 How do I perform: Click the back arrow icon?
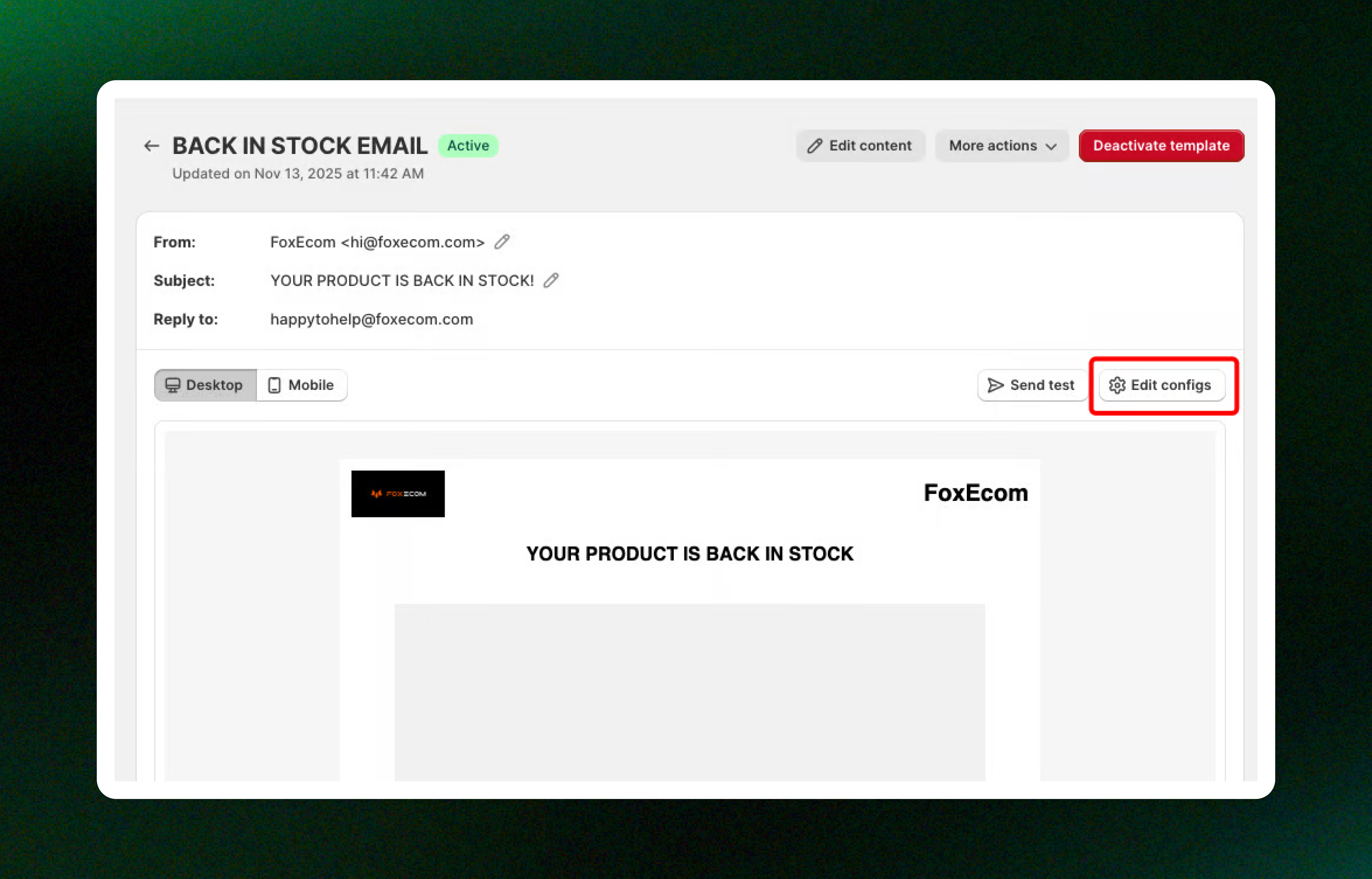(x=151, y=146)
